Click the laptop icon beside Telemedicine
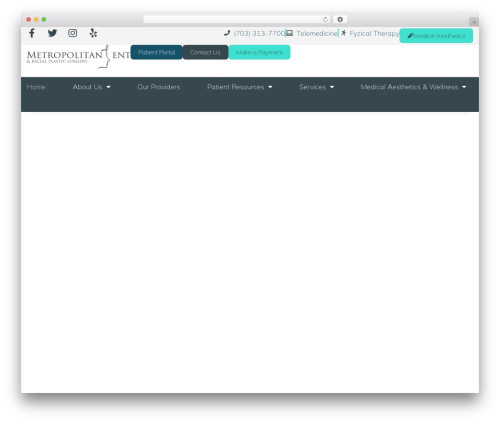 tap(290, 33)
